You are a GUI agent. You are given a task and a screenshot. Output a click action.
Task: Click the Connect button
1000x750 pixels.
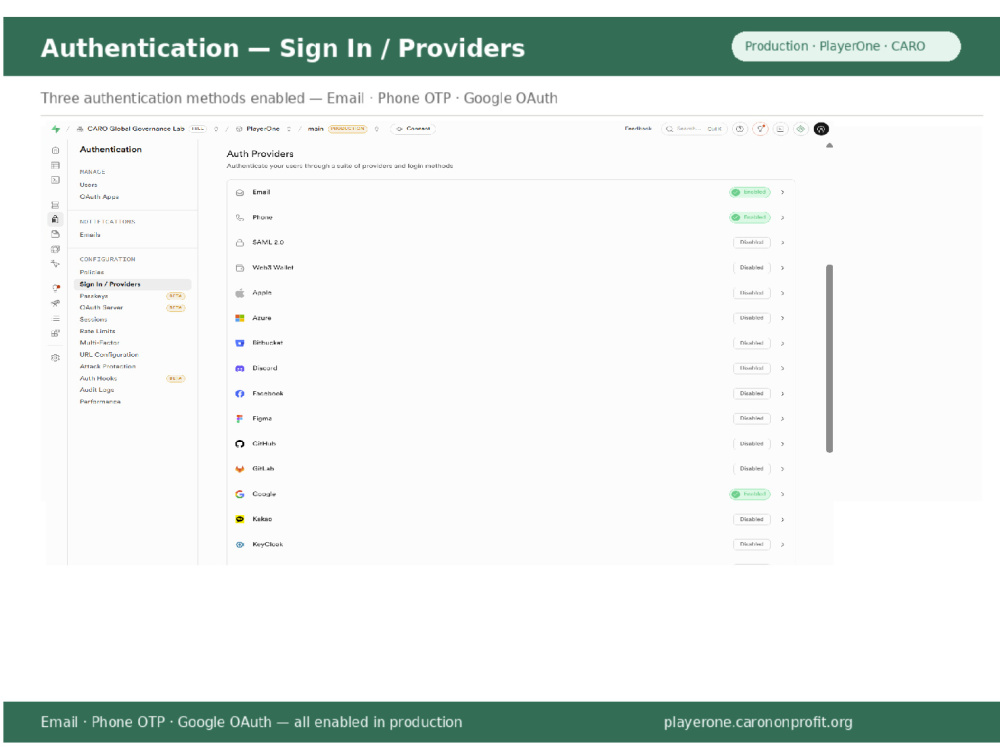(413, 129)
